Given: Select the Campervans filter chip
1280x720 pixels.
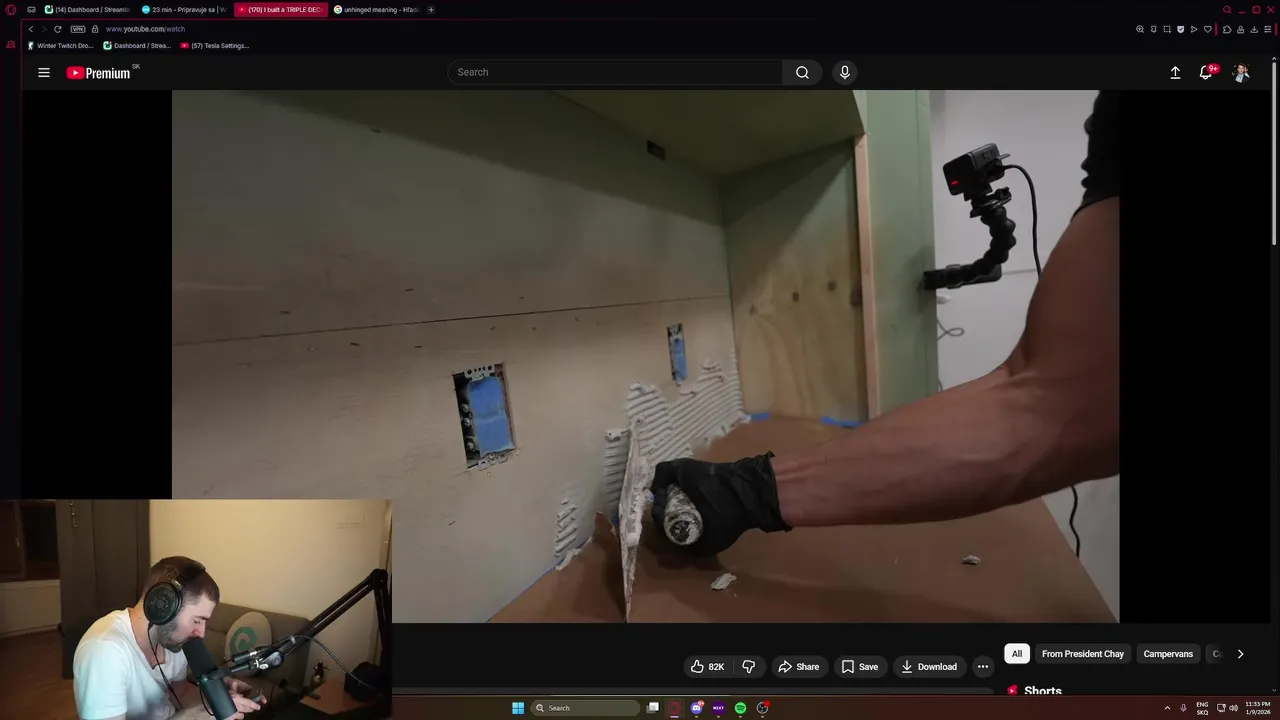Looking at the screenshot, I should point(1168,654).
